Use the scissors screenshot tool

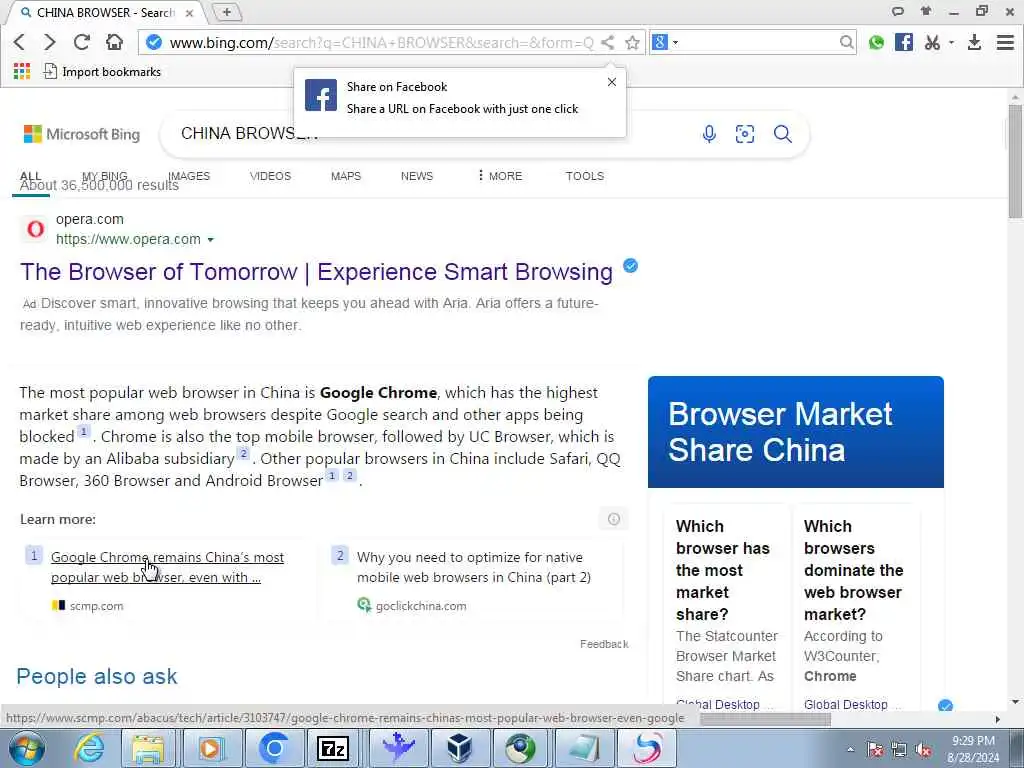(933, 42)
